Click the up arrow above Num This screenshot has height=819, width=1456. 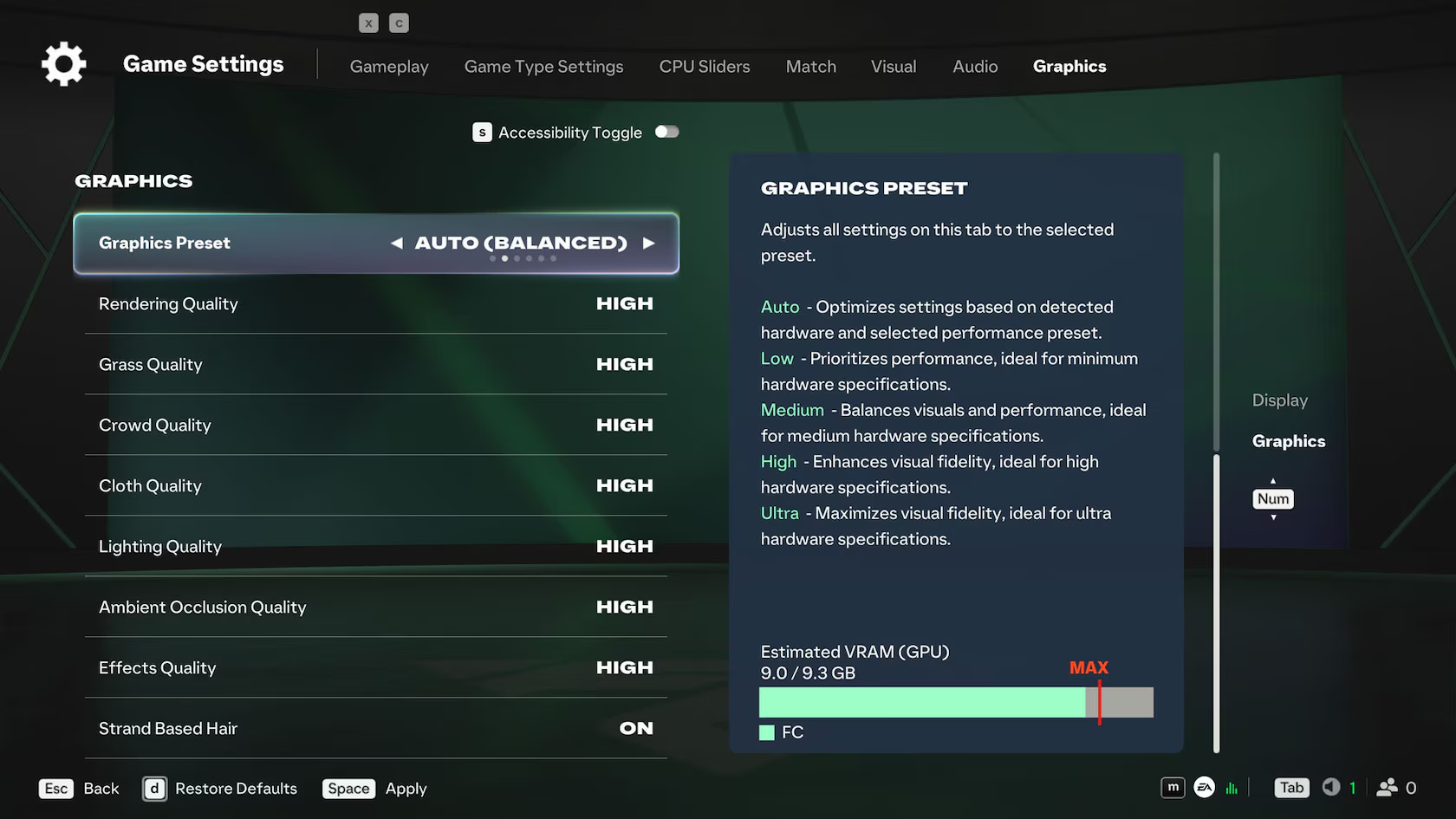pos(1273,481)
